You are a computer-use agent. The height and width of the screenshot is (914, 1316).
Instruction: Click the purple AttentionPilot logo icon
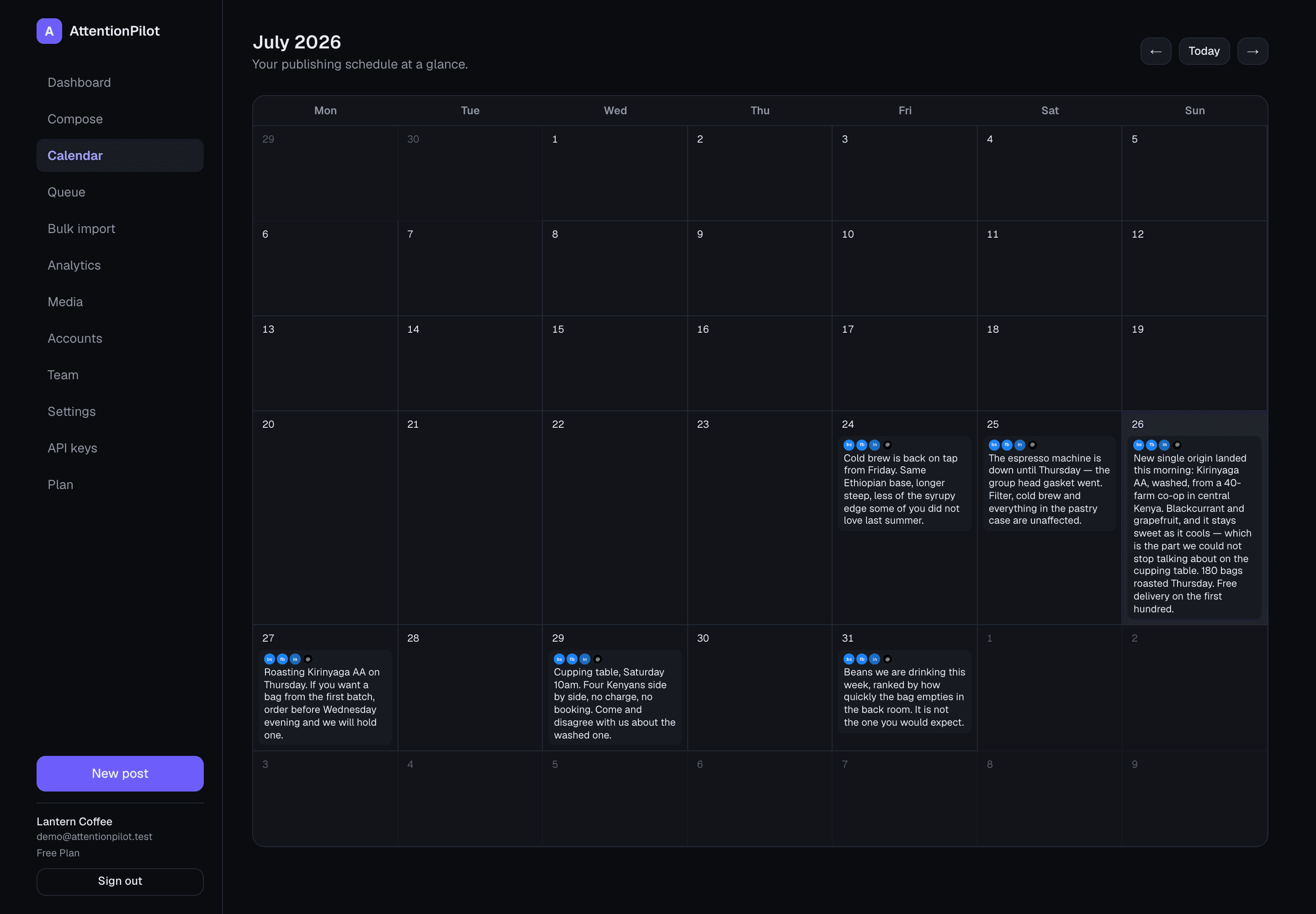(49, 31)
